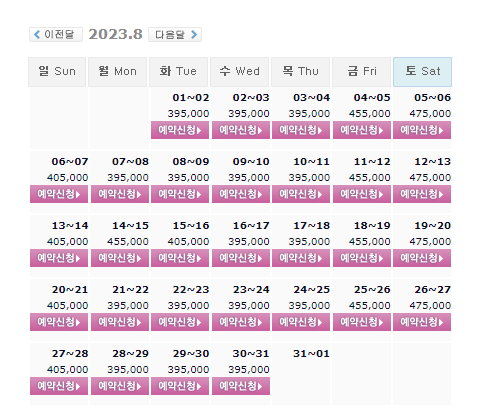Reserve the 30~31 Wednesday date

(x=241, y=386)
